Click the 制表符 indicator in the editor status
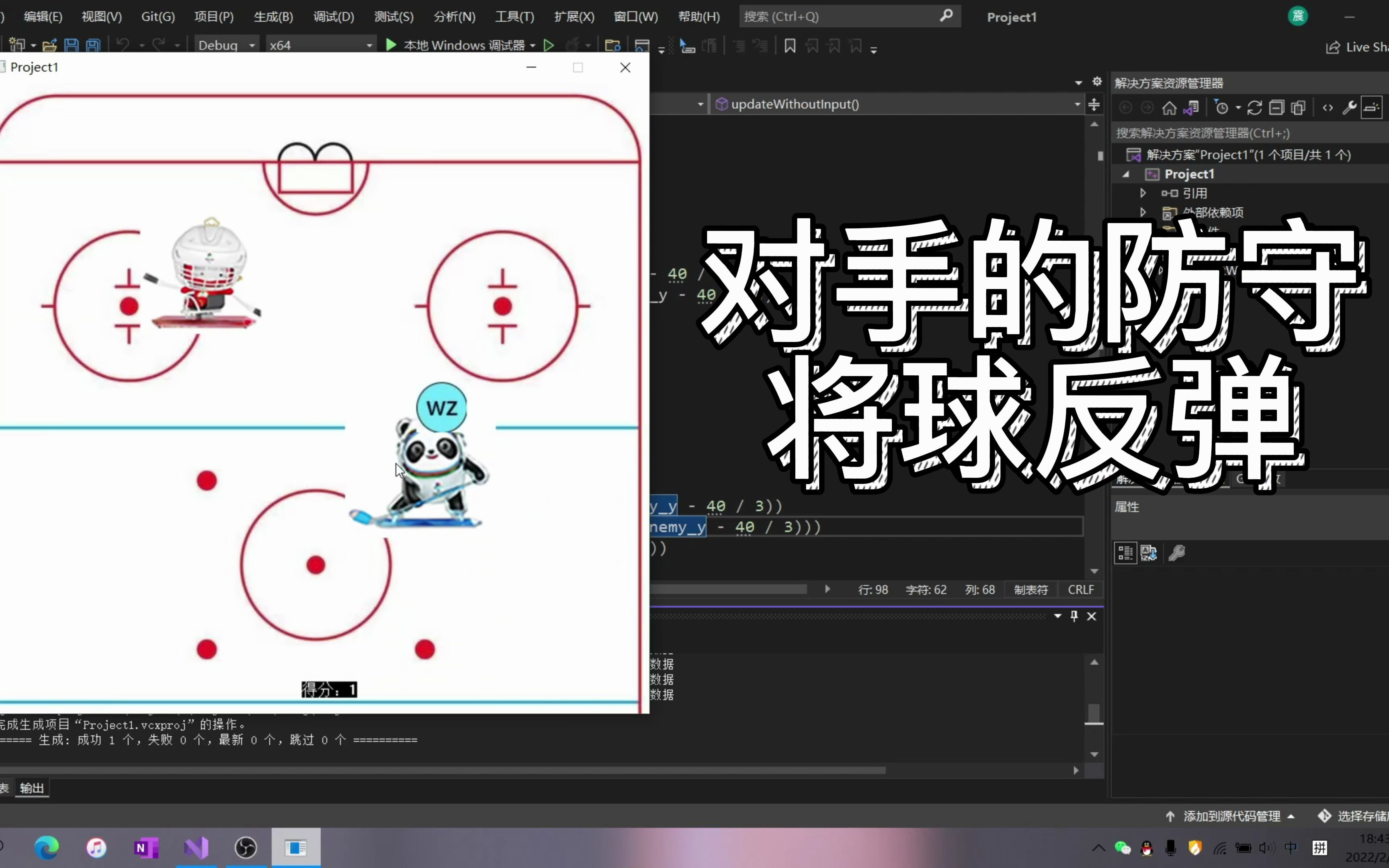The height and width of the screenshot is (868, 1389). click(1031, 590)
